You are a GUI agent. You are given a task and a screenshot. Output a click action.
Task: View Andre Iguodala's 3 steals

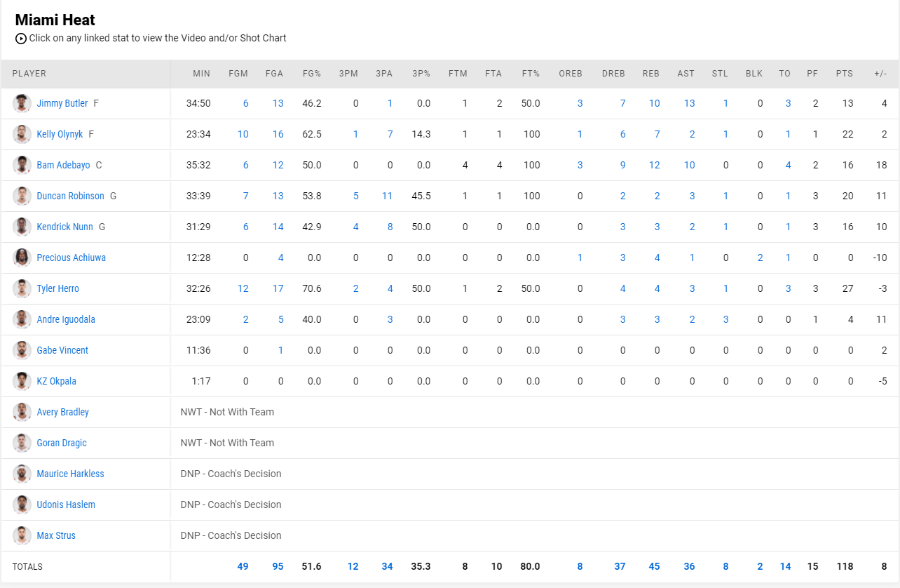click(x=726, y=319)
